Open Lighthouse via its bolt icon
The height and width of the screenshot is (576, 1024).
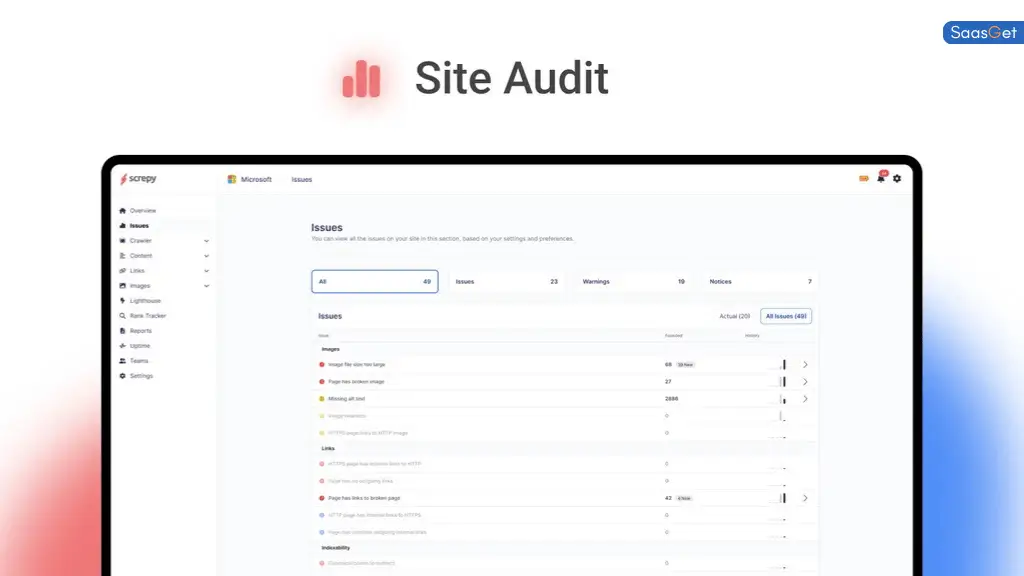(x=122, y=300)
